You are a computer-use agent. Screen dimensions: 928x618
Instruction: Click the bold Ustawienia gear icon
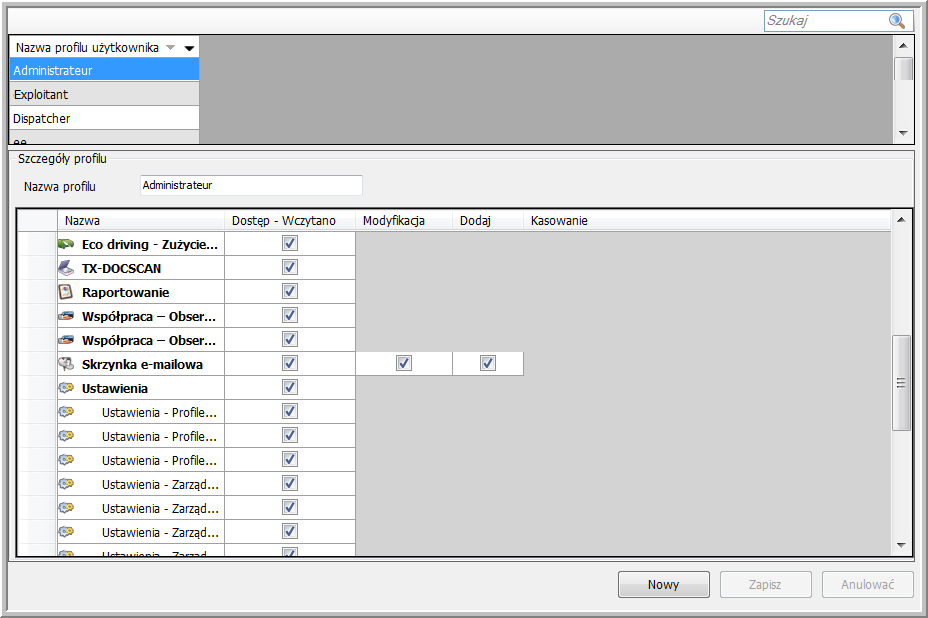click(x=67, y=388)
